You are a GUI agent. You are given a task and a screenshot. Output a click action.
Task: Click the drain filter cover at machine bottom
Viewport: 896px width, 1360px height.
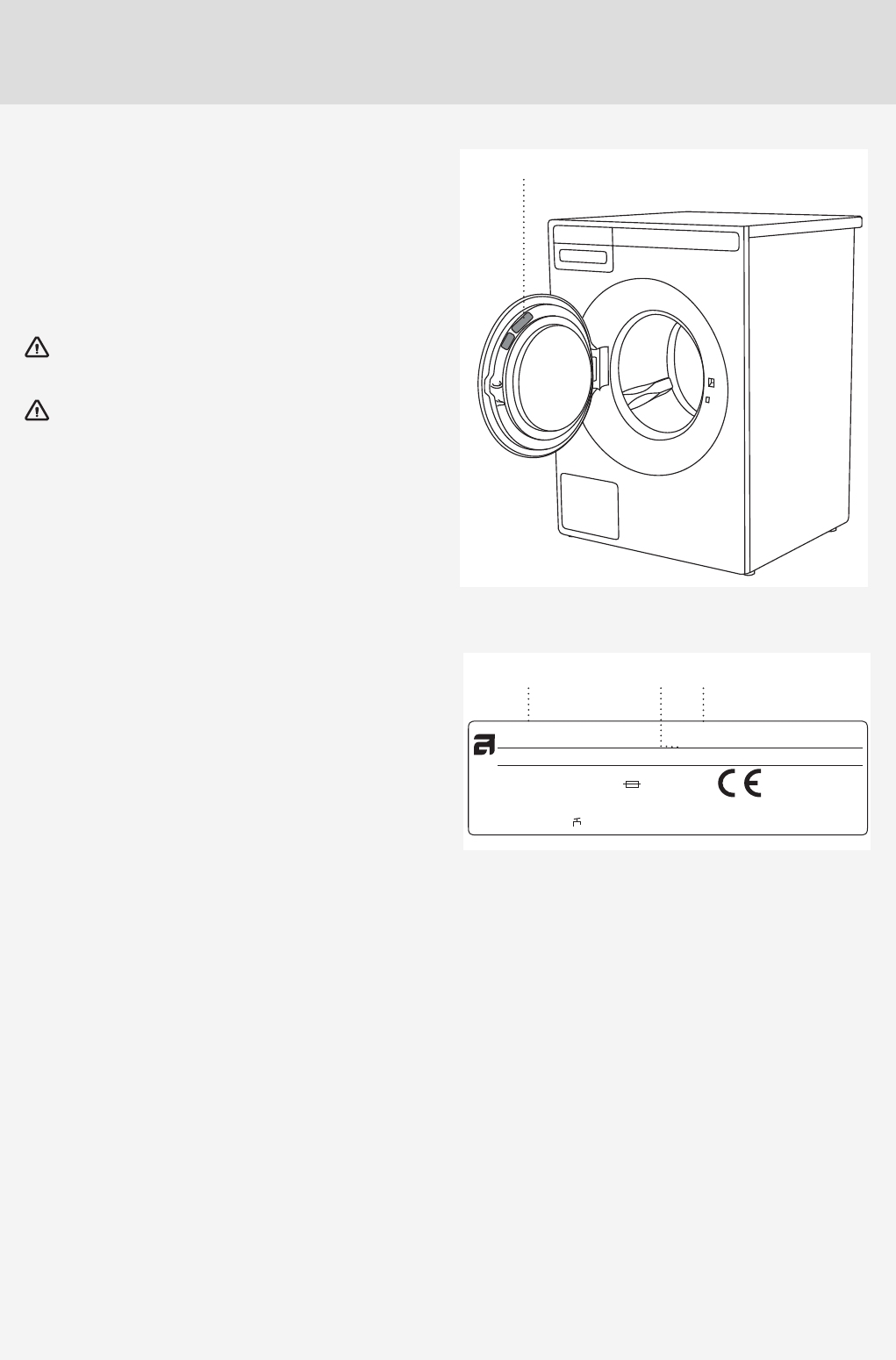click(589, 506)
